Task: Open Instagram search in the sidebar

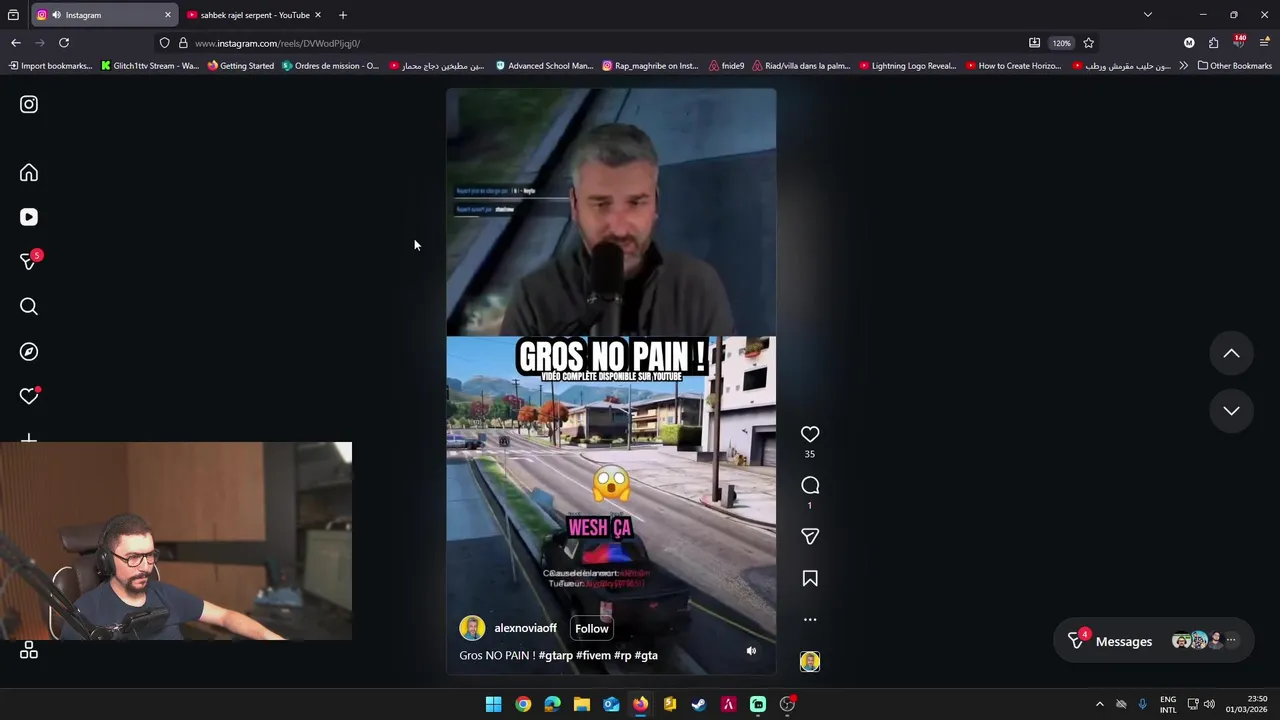Action: point(29,307)
